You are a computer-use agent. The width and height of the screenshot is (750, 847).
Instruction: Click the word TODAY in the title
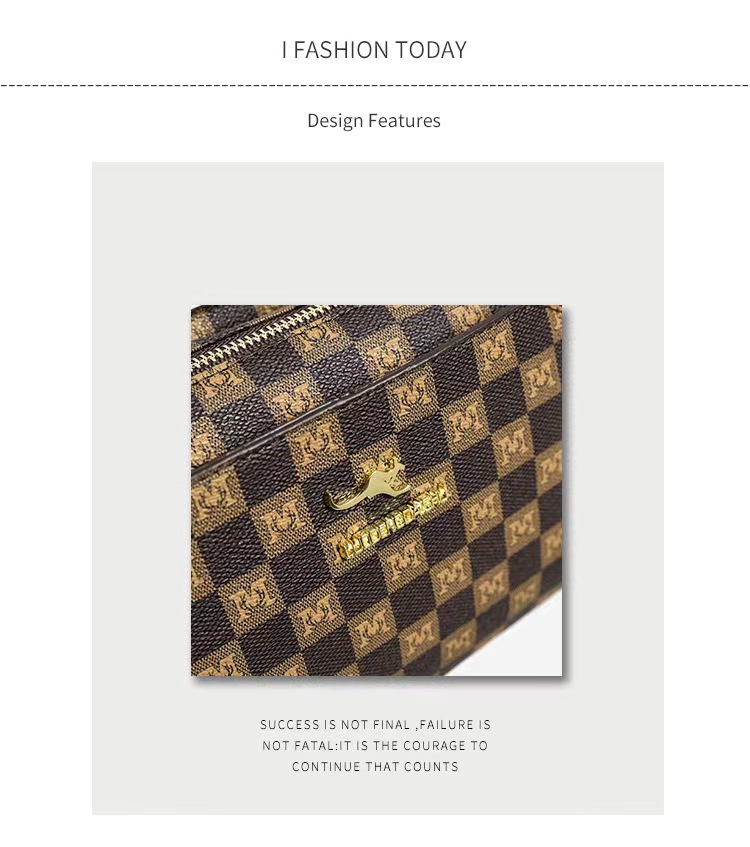pos(431,50)
